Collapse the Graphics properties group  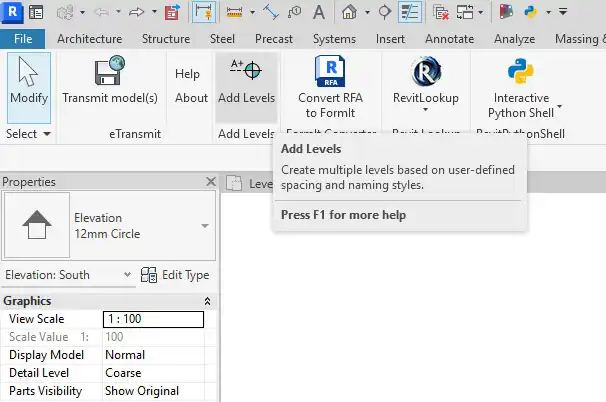click(x=207, y=301)
